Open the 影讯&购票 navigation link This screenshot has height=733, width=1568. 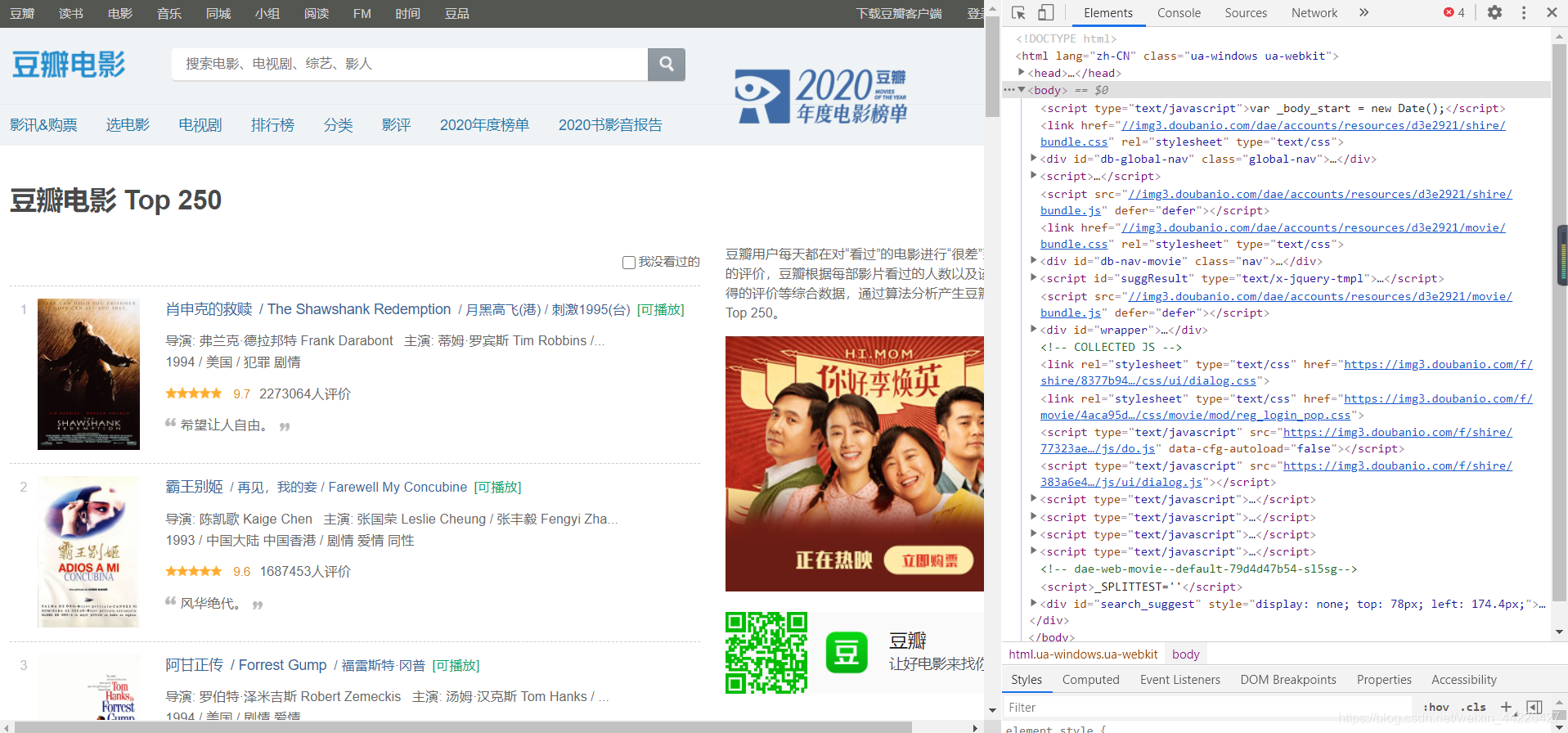click(x=43, y=125)
